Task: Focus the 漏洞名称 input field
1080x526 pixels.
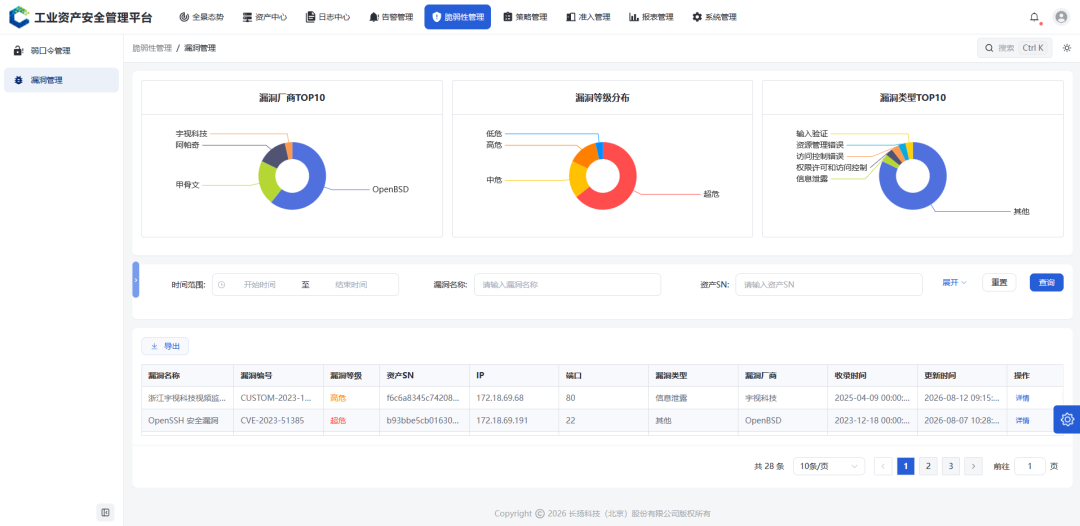Action: pyautogui.click(x=568, y=284)
